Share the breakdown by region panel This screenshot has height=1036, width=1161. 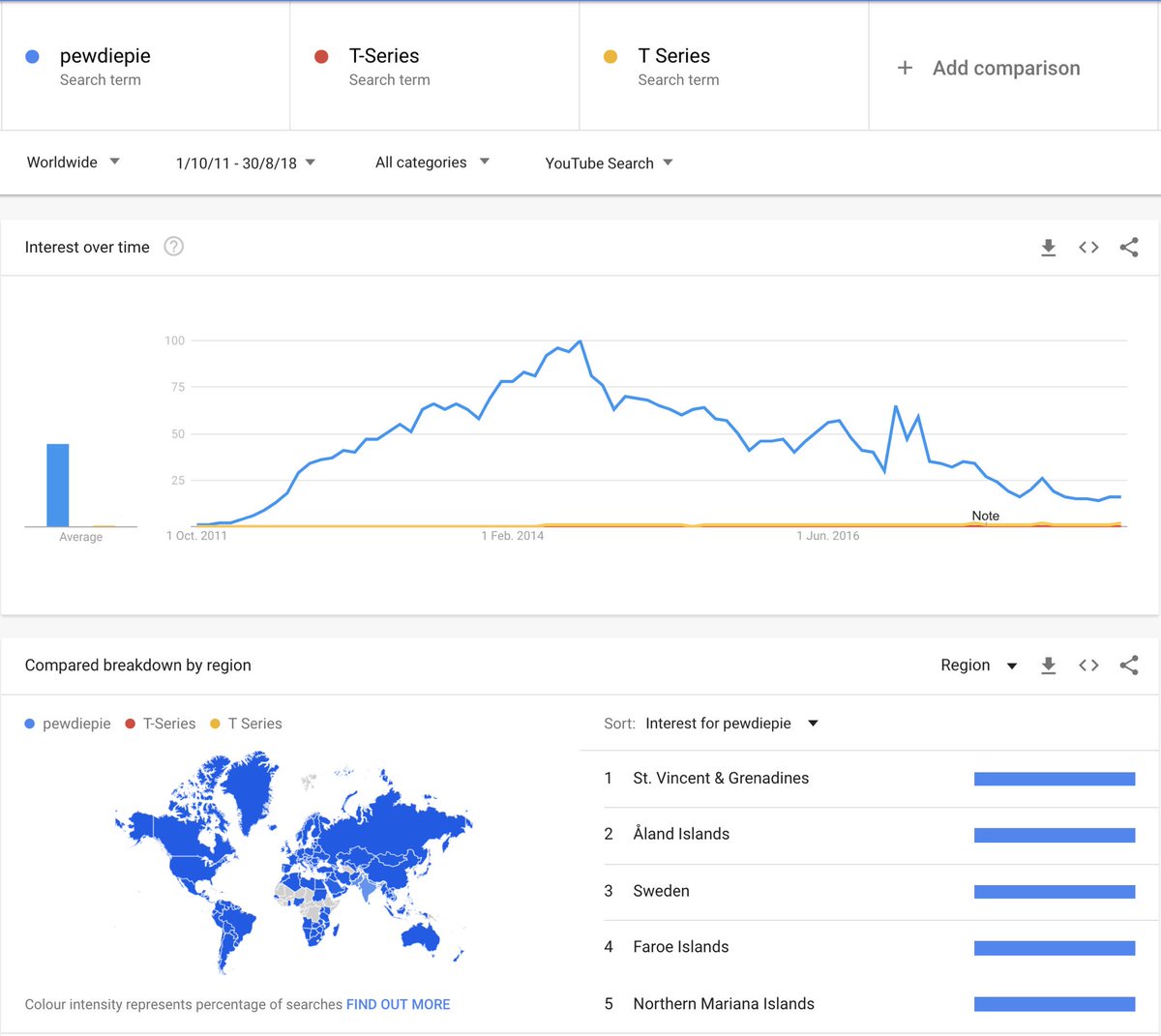pyautogui.click(x=1129, y=666)
